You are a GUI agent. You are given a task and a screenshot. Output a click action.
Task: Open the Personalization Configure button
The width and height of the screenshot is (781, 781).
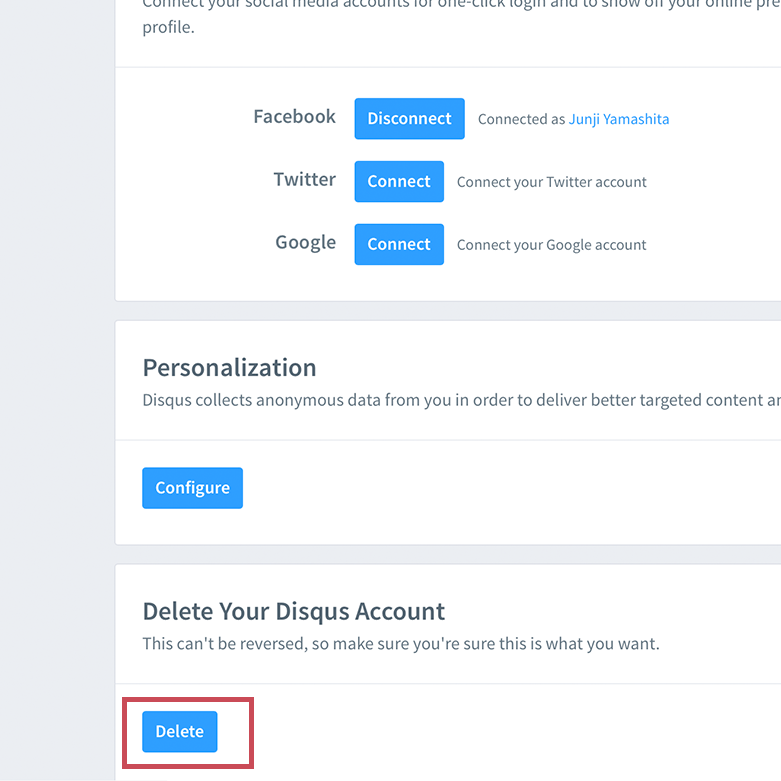(192, 488)
